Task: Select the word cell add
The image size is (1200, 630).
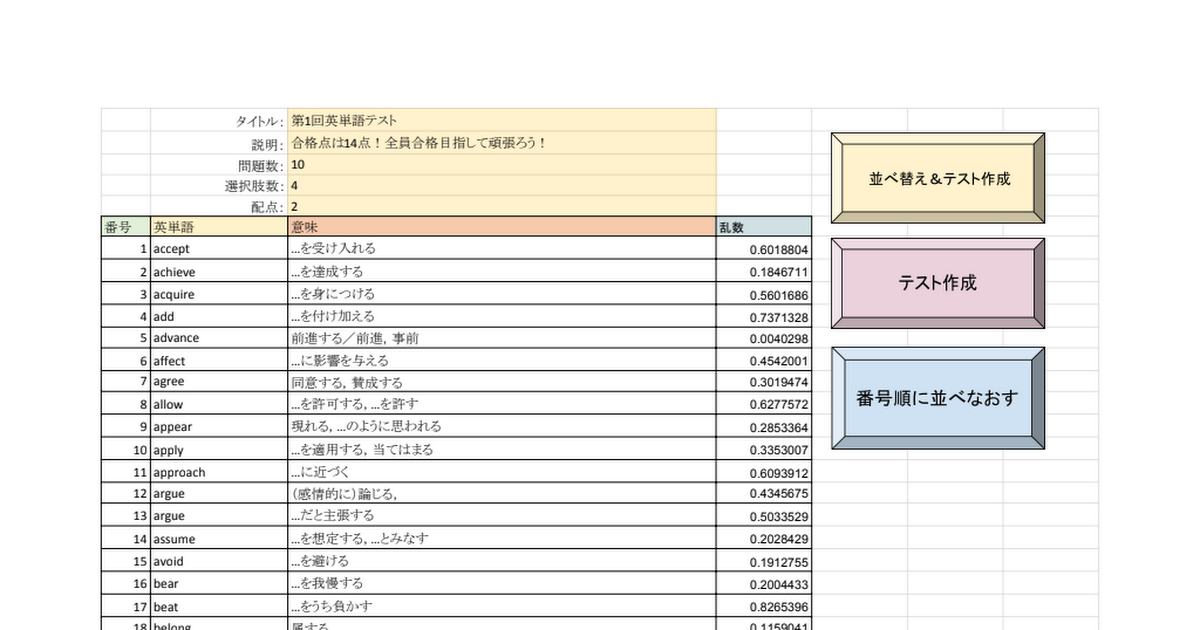Action: pos(219,316)
